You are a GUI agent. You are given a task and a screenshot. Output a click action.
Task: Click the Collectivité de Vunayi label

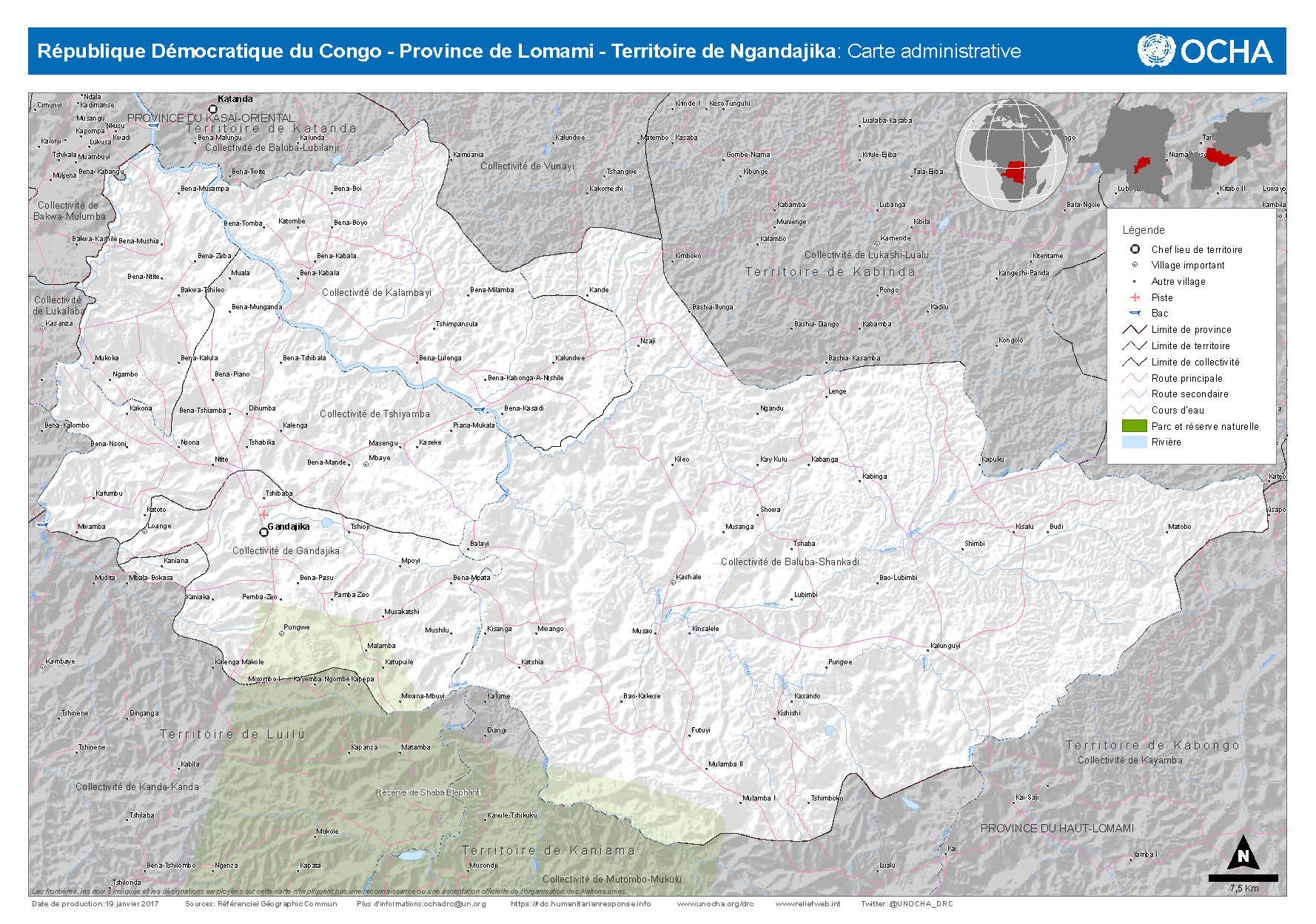pyautogui.click(x=527, y=166)
